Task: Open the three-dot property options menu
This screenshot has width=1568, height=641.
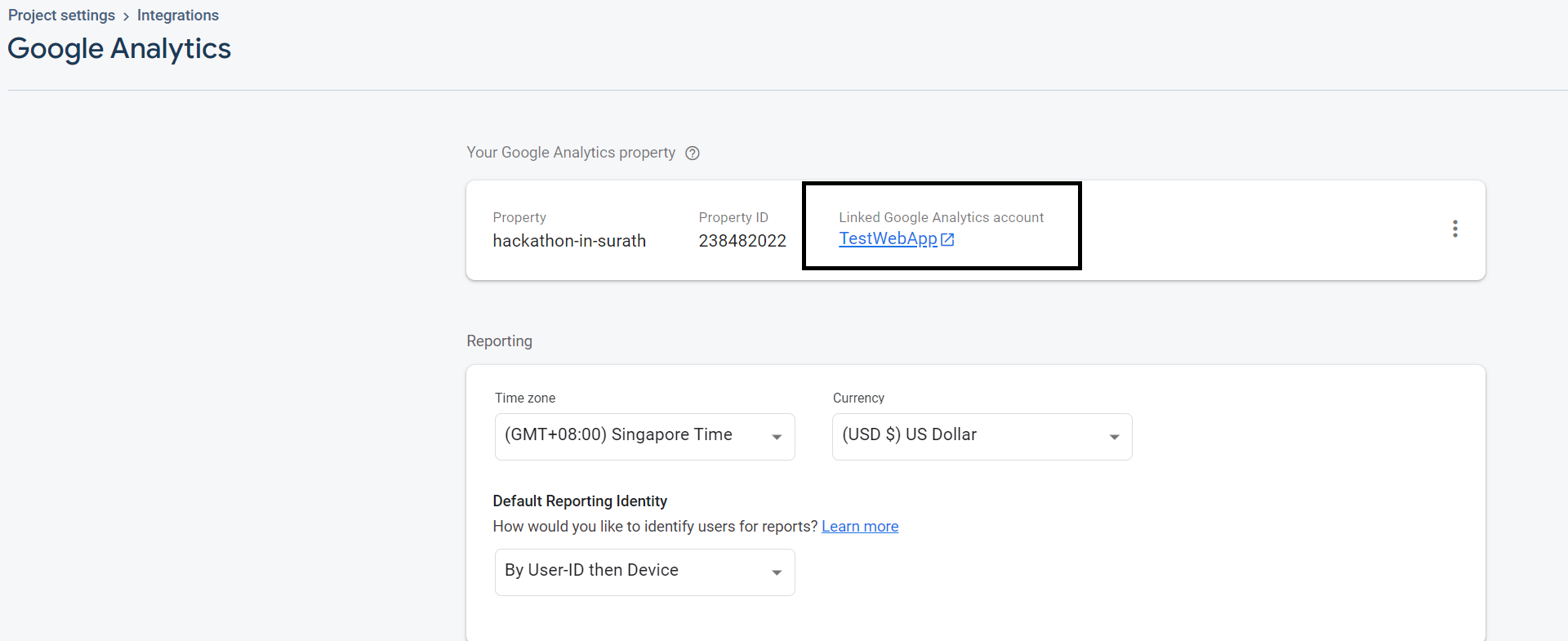Action: pyautogui.click(x=1454, y=229)
